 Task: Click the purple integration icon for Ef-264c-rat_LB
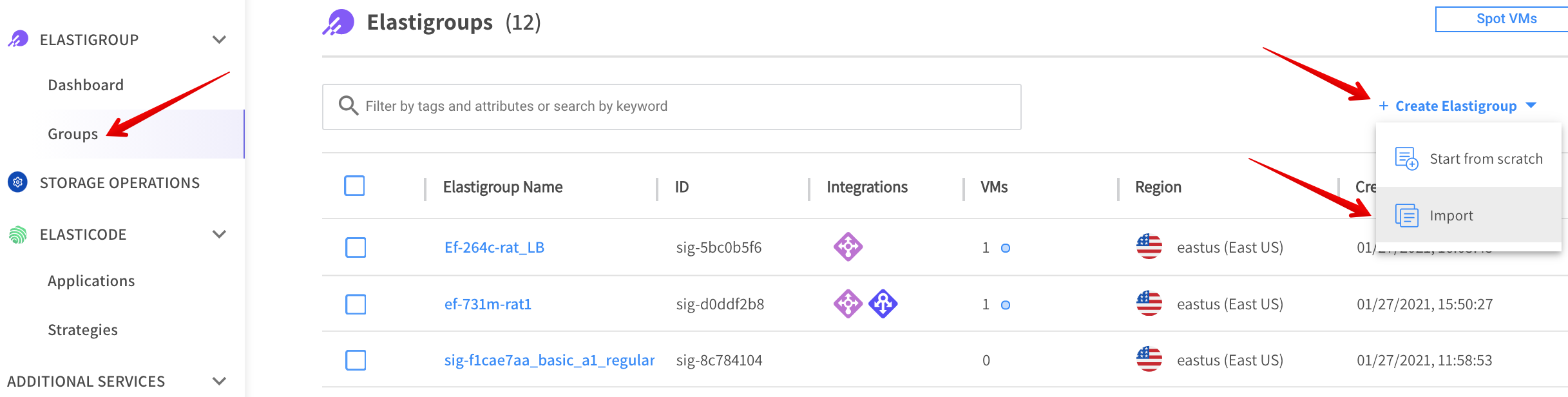[x=848, y=247]
